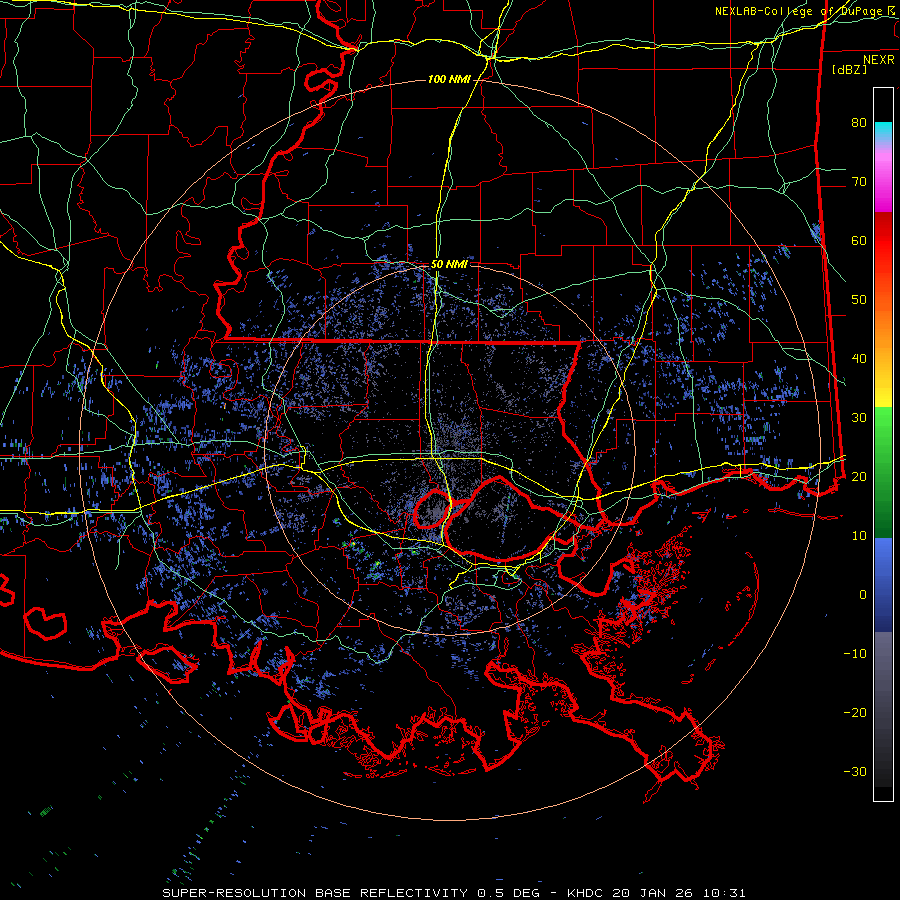The height and width of the screenshot is (900, 900).
Task: Click the 50 dBZ value on color scale
Action: [859, 300]
